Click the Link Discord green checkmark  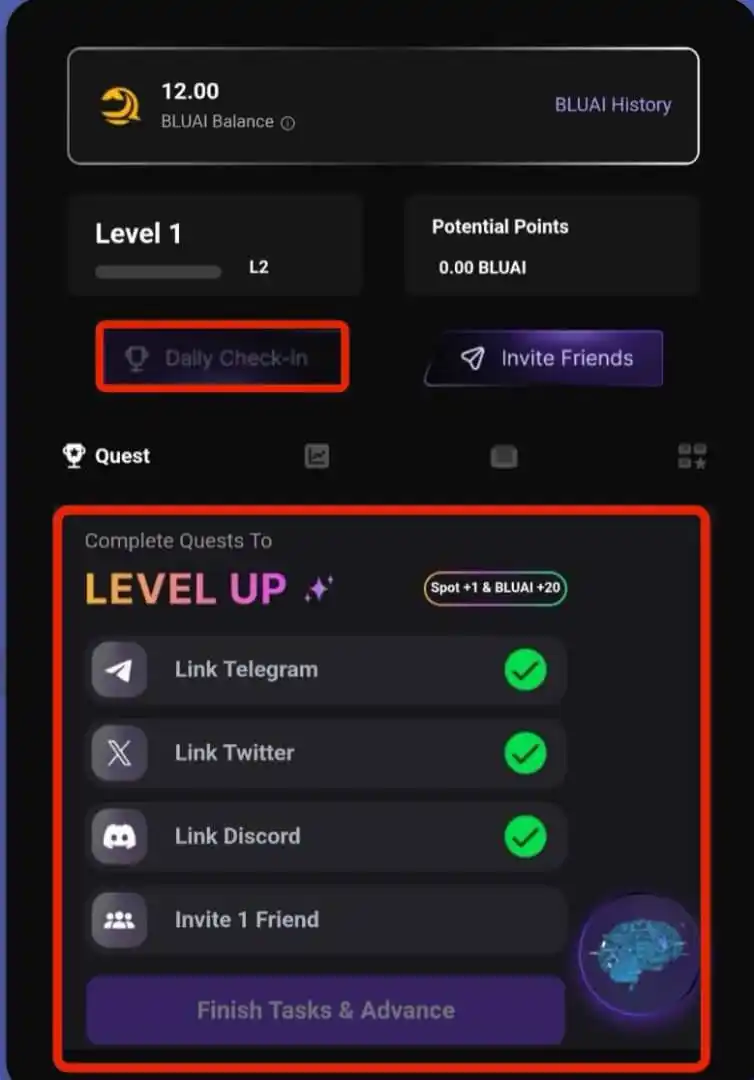pos(525,836)
